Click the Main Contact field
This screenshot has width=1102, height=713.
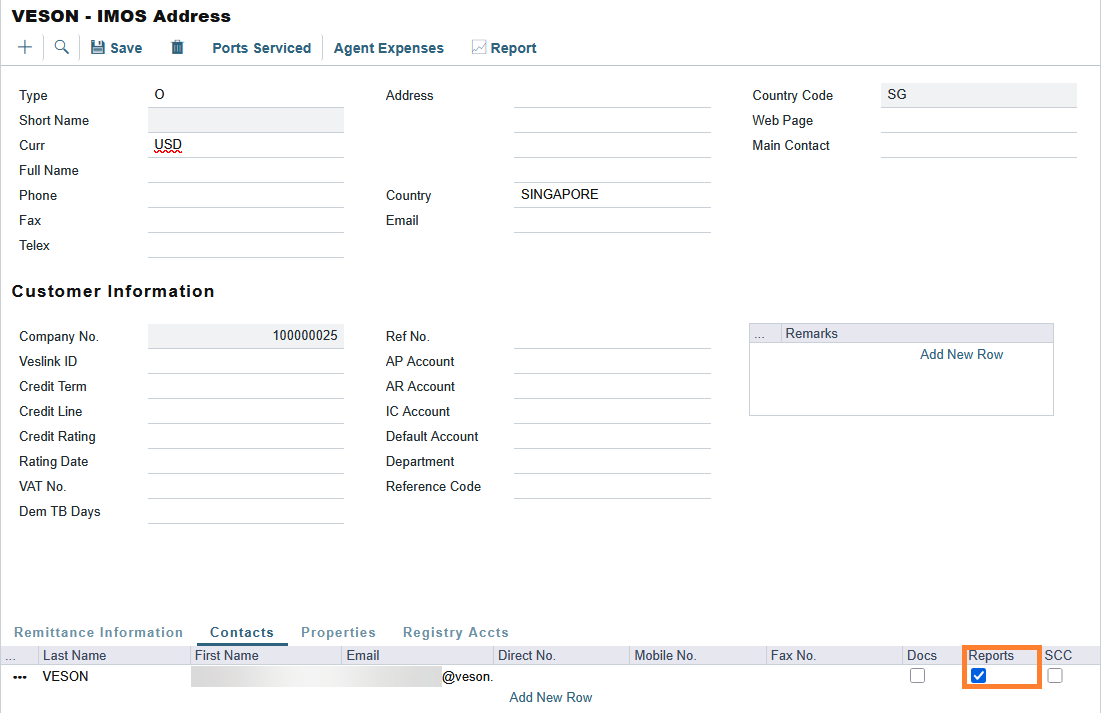click(978, 145)
